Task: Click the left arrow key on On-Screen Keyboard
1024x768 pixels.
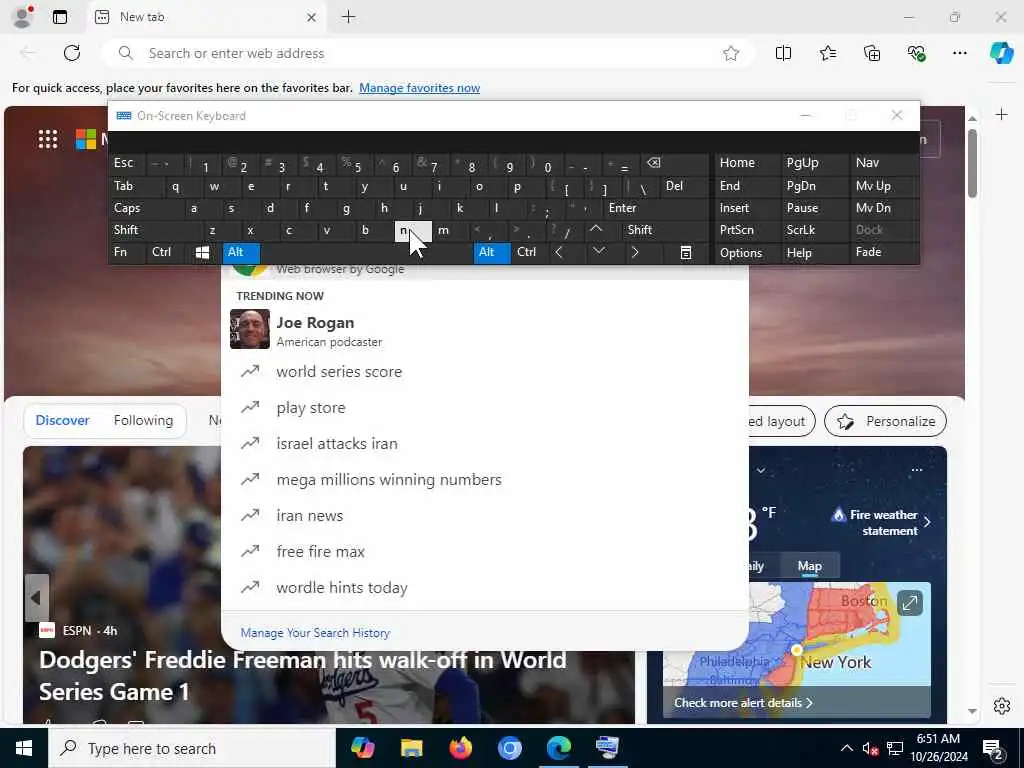Action: click(x=558, y=253)
